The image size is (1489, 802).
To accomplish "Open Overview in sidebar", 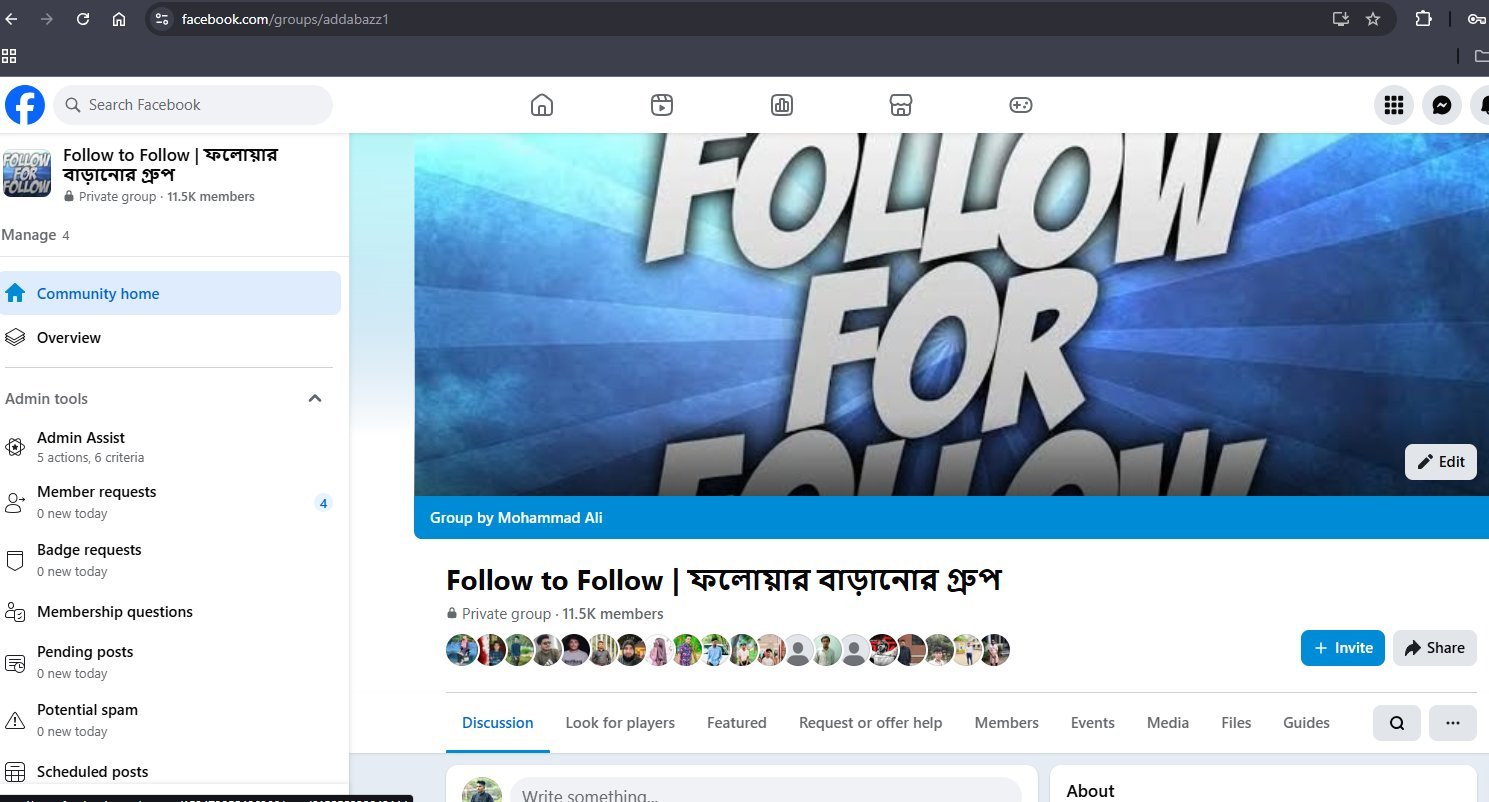I will 170,338.
